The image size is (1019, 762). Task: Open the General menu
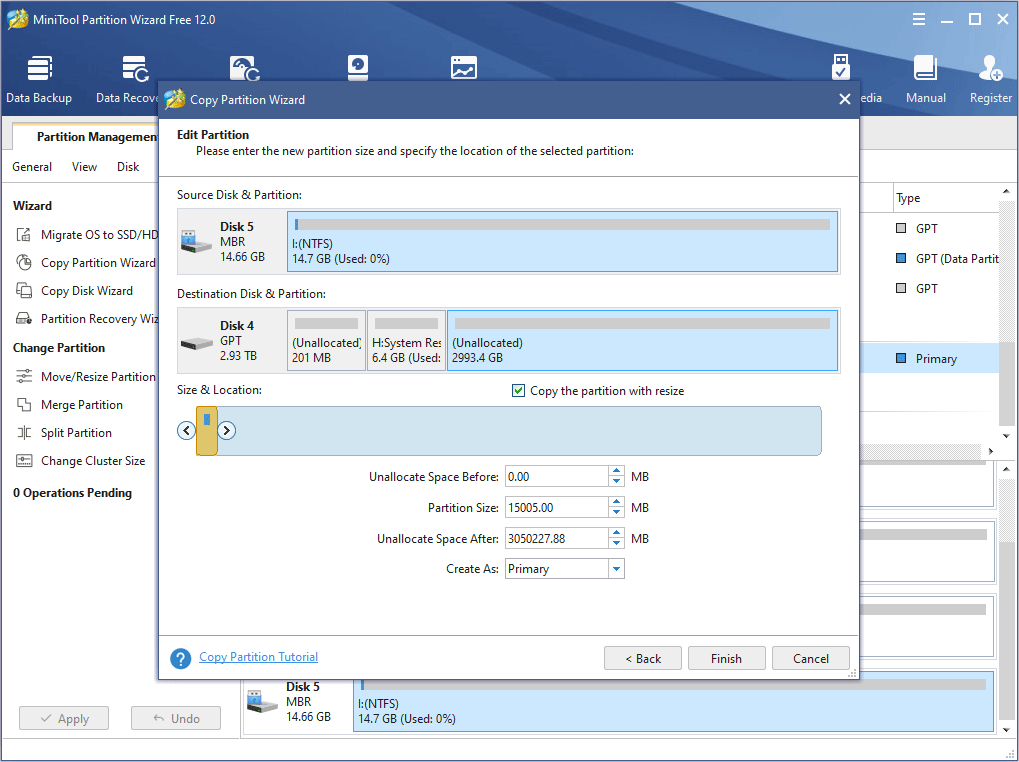32,167
